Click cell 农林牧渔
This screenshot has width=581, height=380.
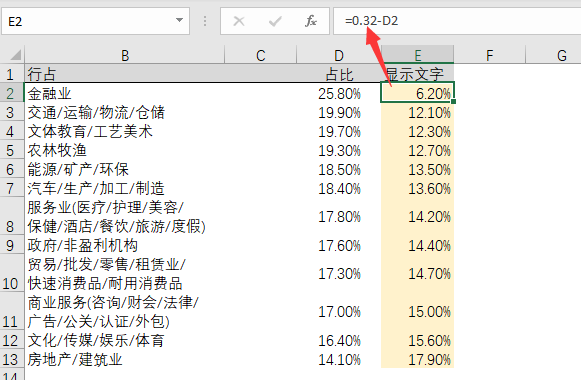pyautogui.click(x=124, y=151)
